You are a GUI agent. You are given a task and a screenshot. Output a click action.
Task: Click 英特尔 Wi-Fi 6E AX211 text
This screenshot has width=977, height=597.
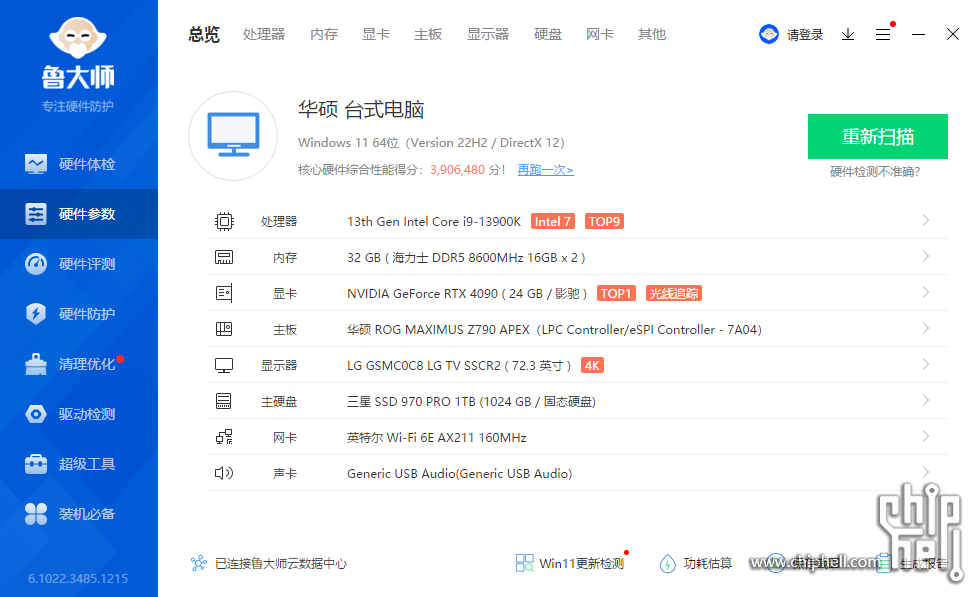[411, 437]
